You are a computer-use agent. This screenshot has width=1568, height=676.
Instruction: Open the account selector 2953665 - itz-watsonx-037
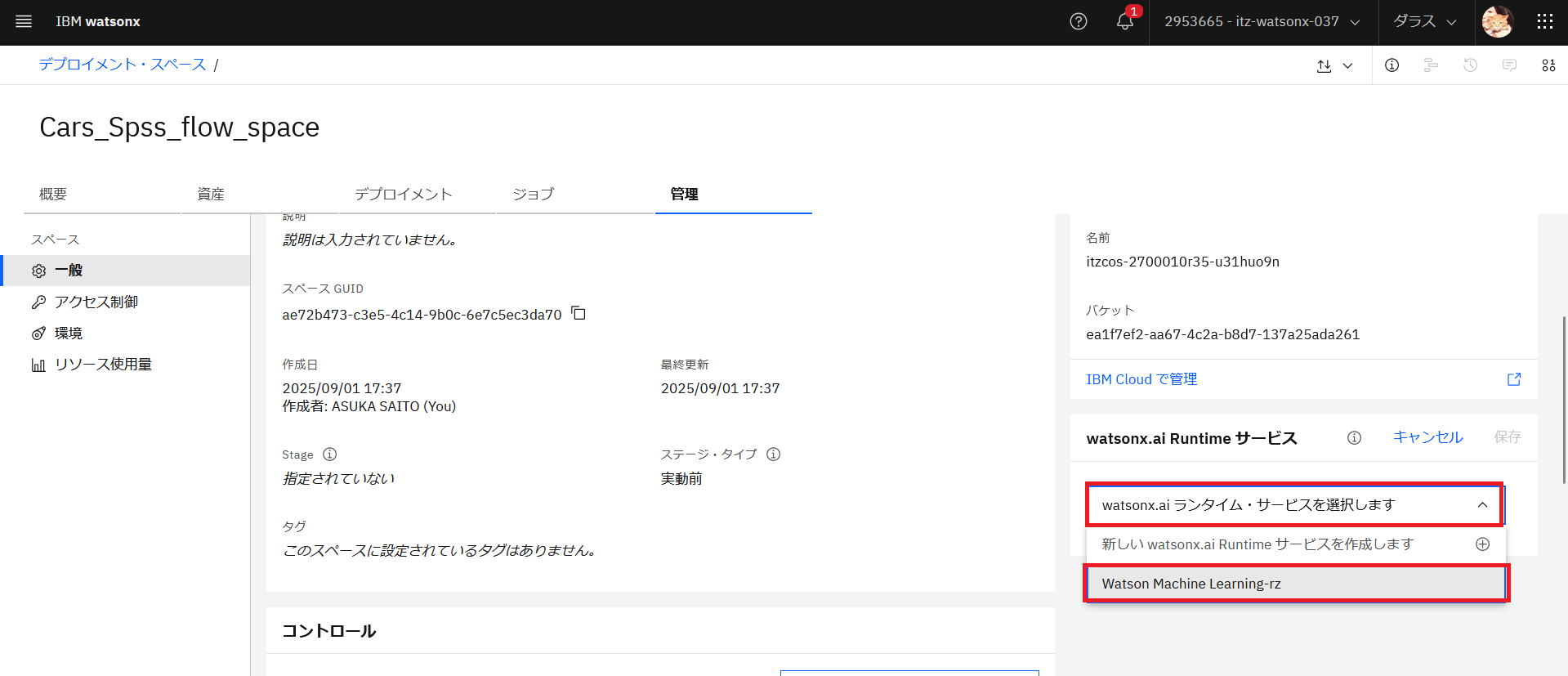(1262, 22)
